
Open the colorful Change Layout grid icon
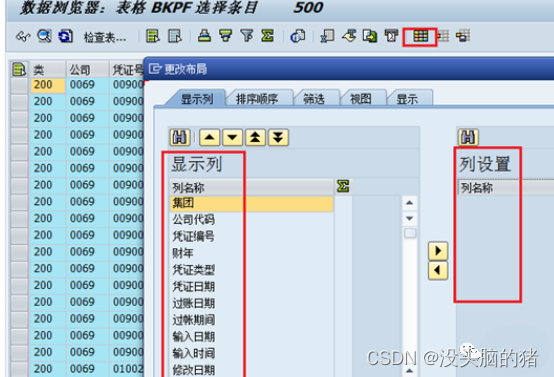(420, 36)
